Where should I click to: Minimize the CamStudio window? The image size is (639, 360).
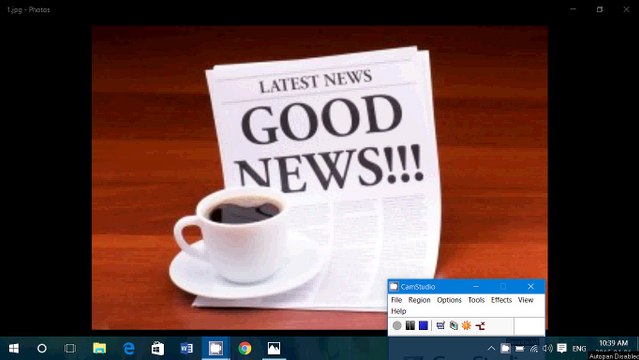[476, 287]
